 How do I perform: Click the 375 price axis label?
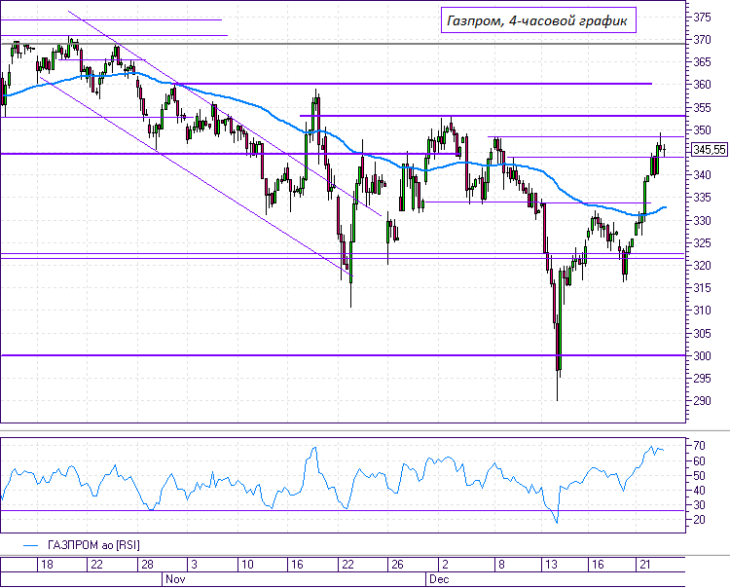pyautogui.click(x=702, y=18)
